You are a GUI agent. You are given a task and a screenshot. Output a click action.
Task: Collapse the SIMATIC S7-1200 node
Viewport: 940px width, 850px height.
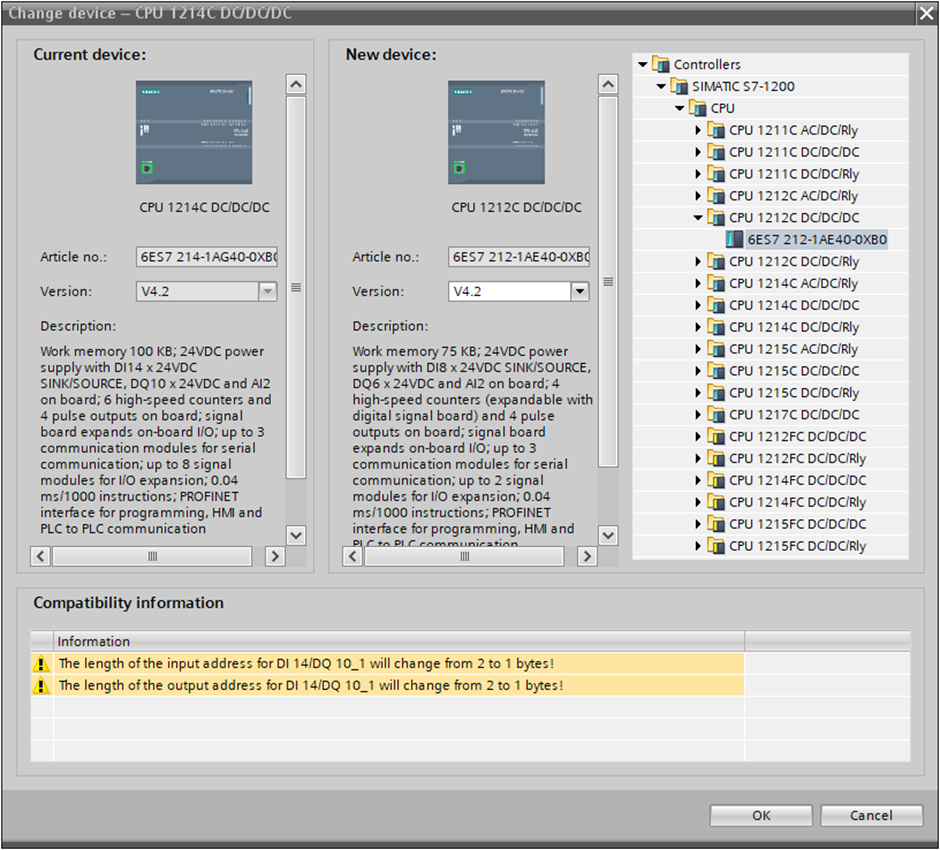[661, 86]
